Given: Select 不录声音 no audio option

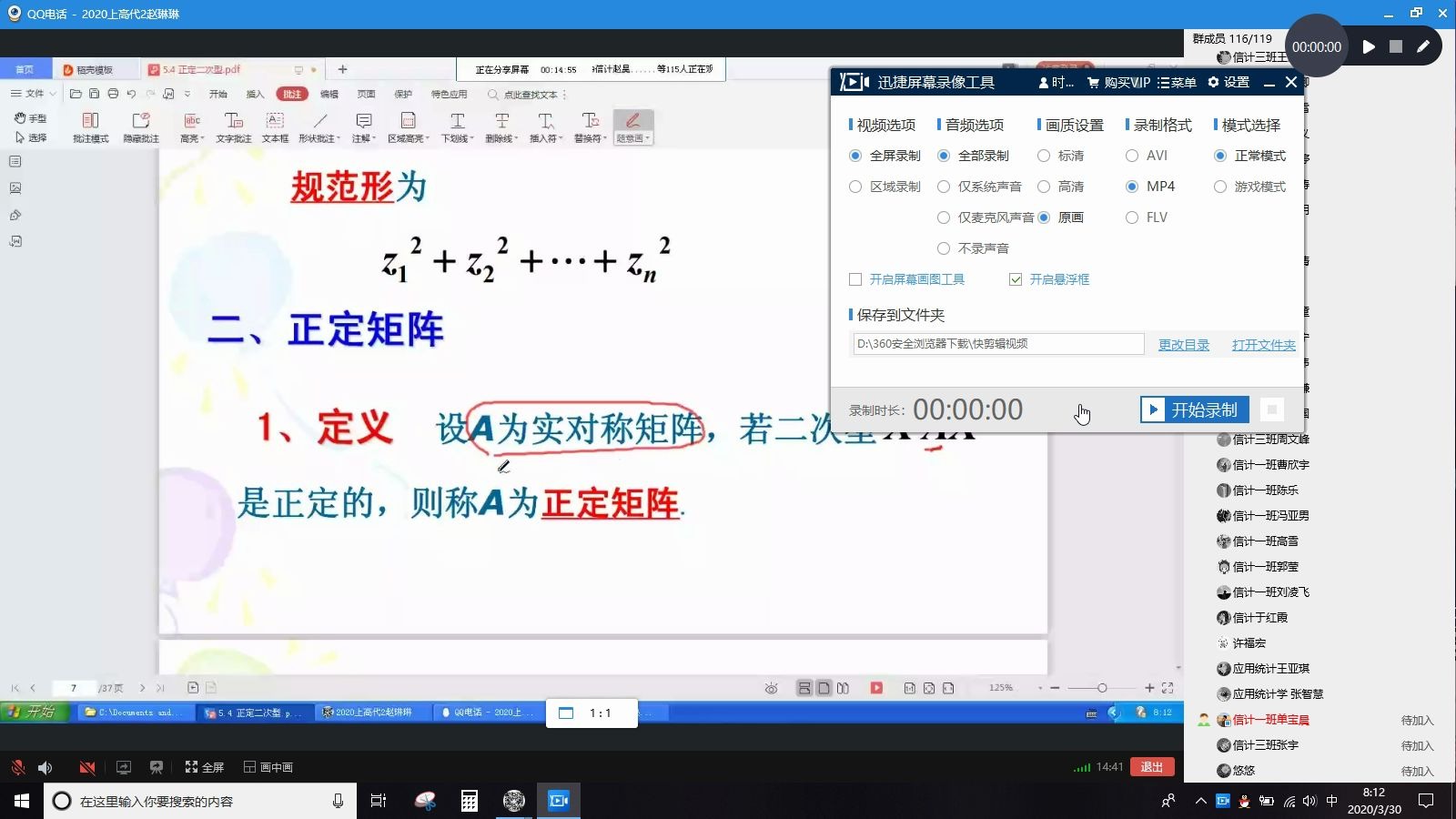Looking at the screenshot, I should 973,248.
